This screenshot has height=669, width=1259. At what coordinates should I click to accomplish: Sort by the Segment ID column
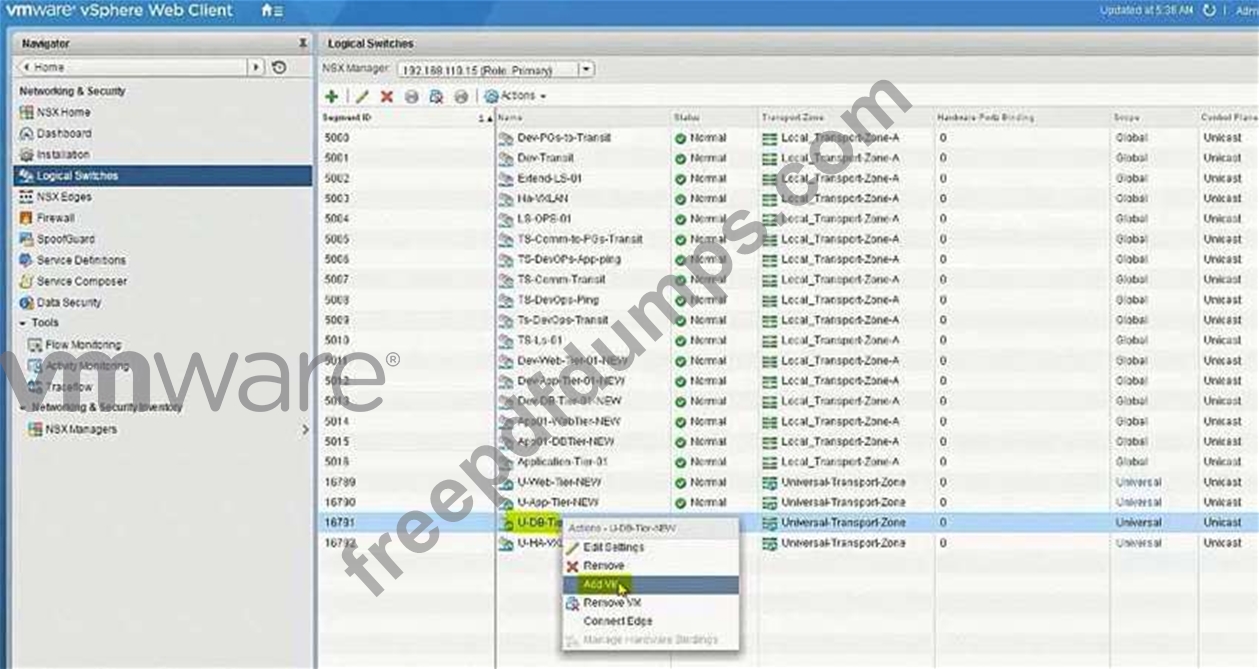pyautogui.click(x=347, y=118)
